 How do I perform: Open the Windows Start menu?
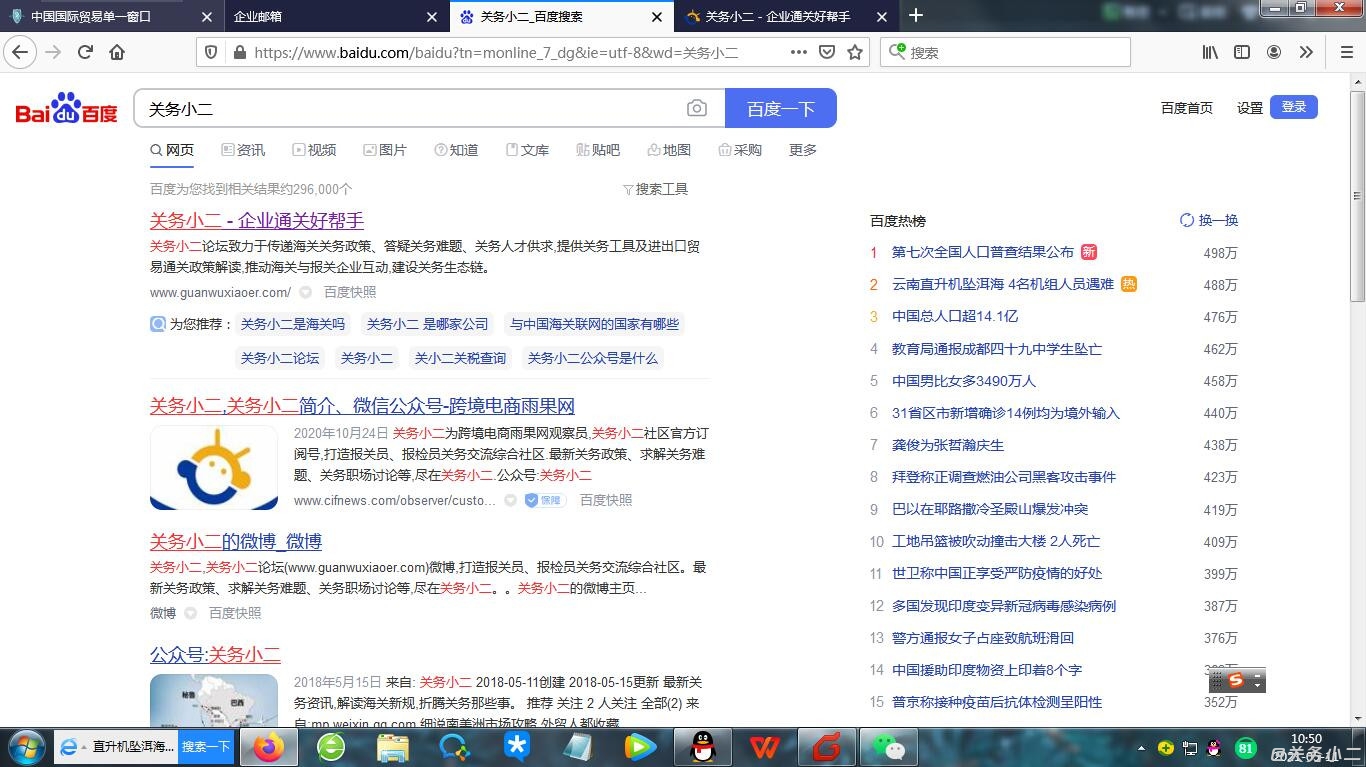[25, 747]
